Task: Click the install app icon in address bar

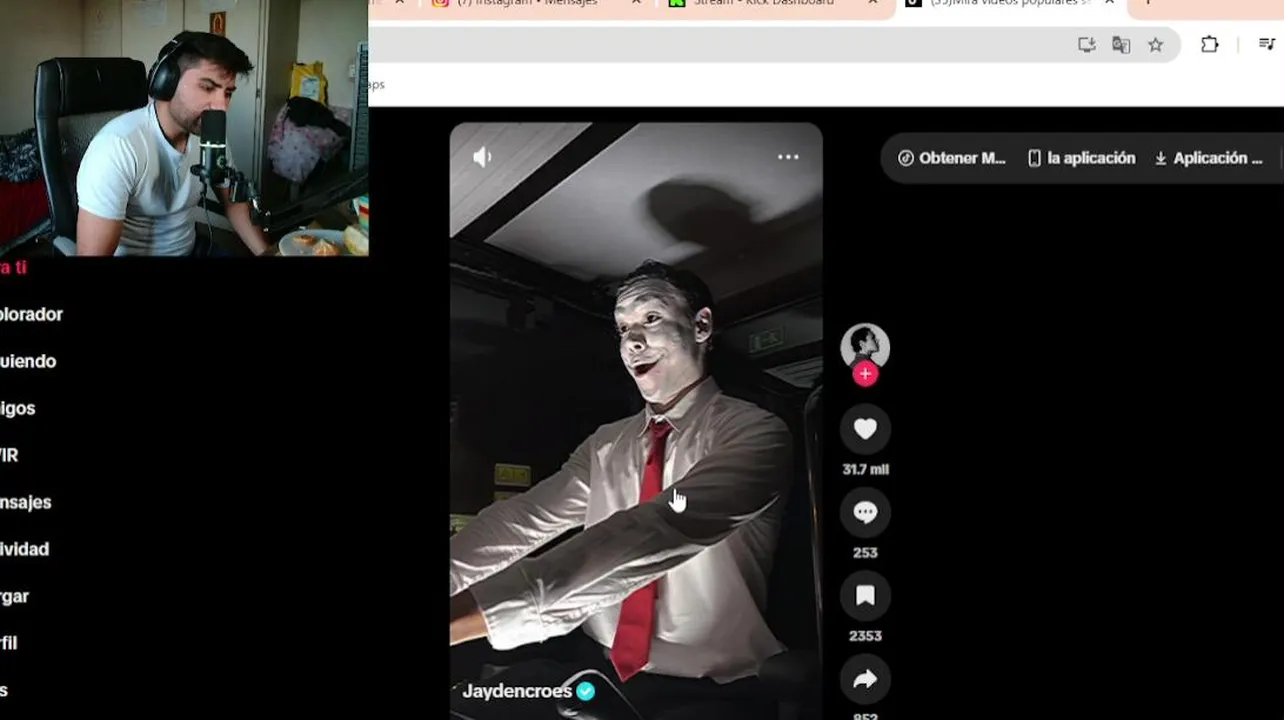Action: [1087, 44]
